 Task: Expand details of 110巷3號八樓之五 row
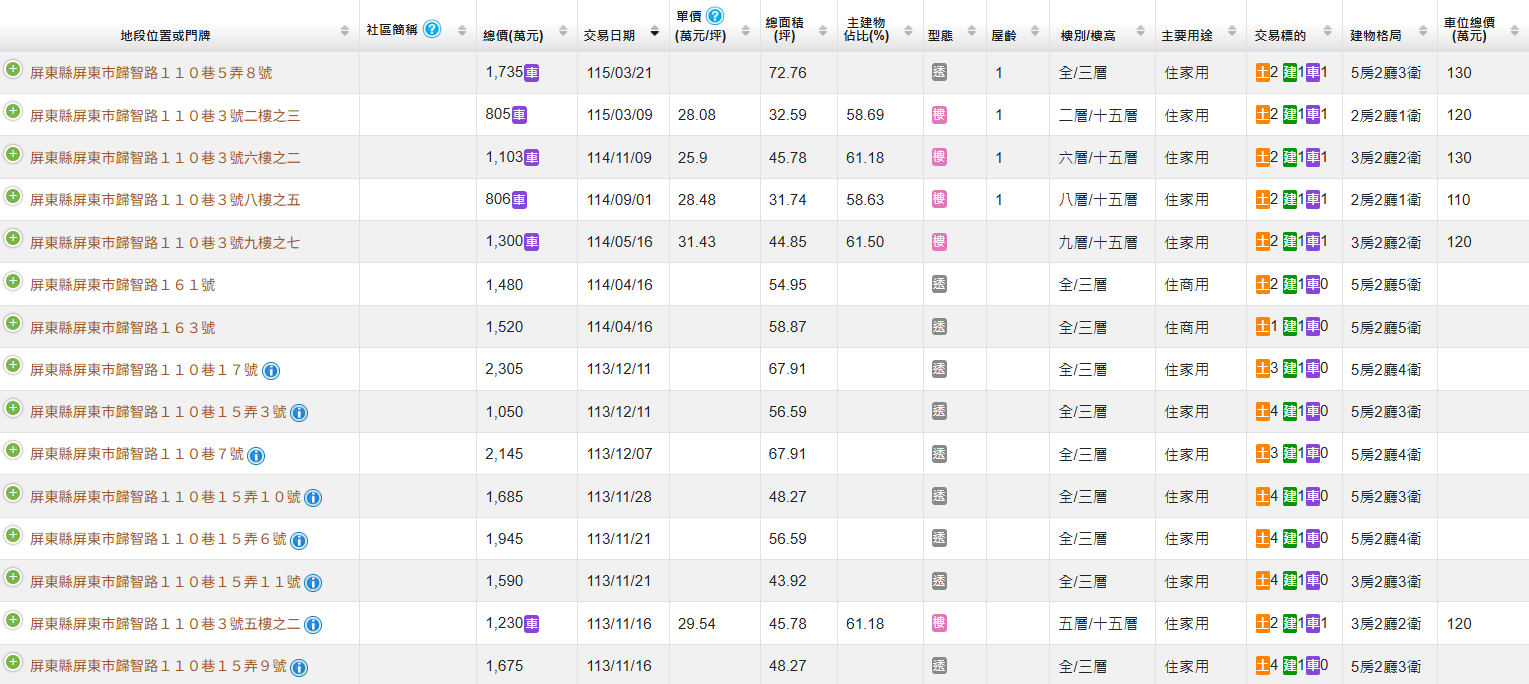[x=13, y=196]
